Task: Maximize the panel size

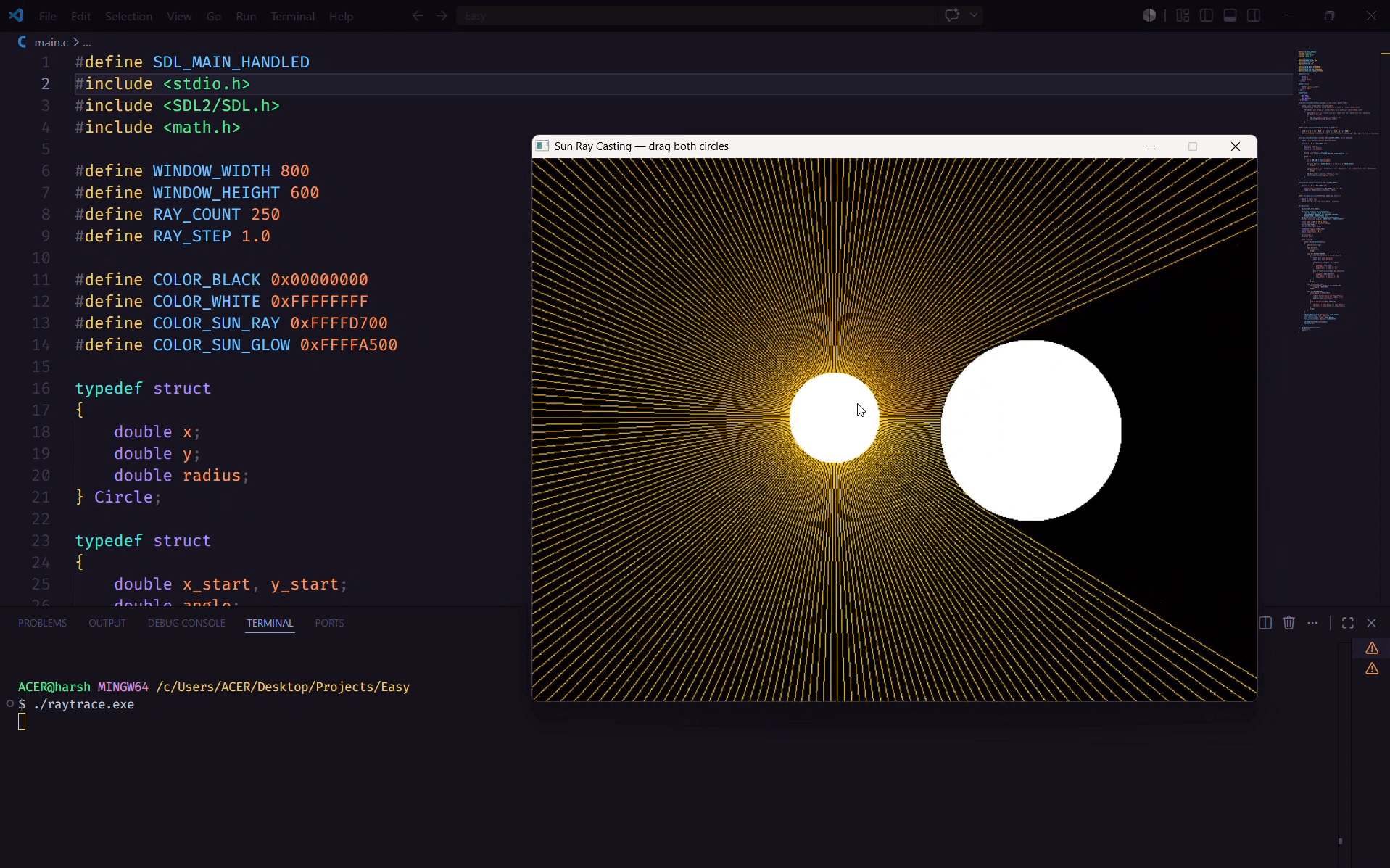Action: pos(1348,623)
